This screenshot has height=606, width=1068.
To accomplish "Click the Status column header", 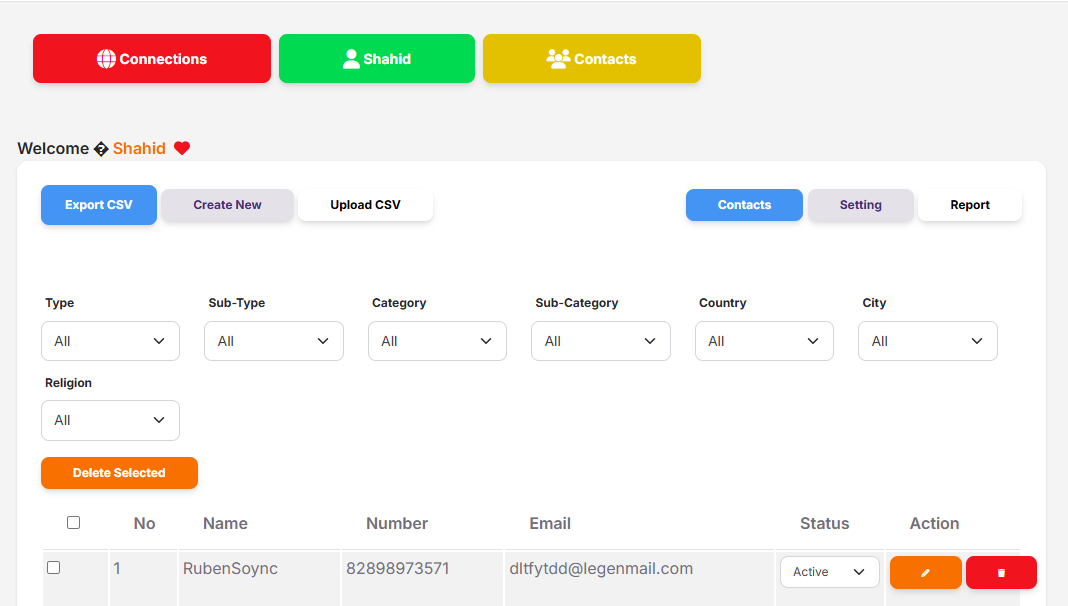I will 824,523.
